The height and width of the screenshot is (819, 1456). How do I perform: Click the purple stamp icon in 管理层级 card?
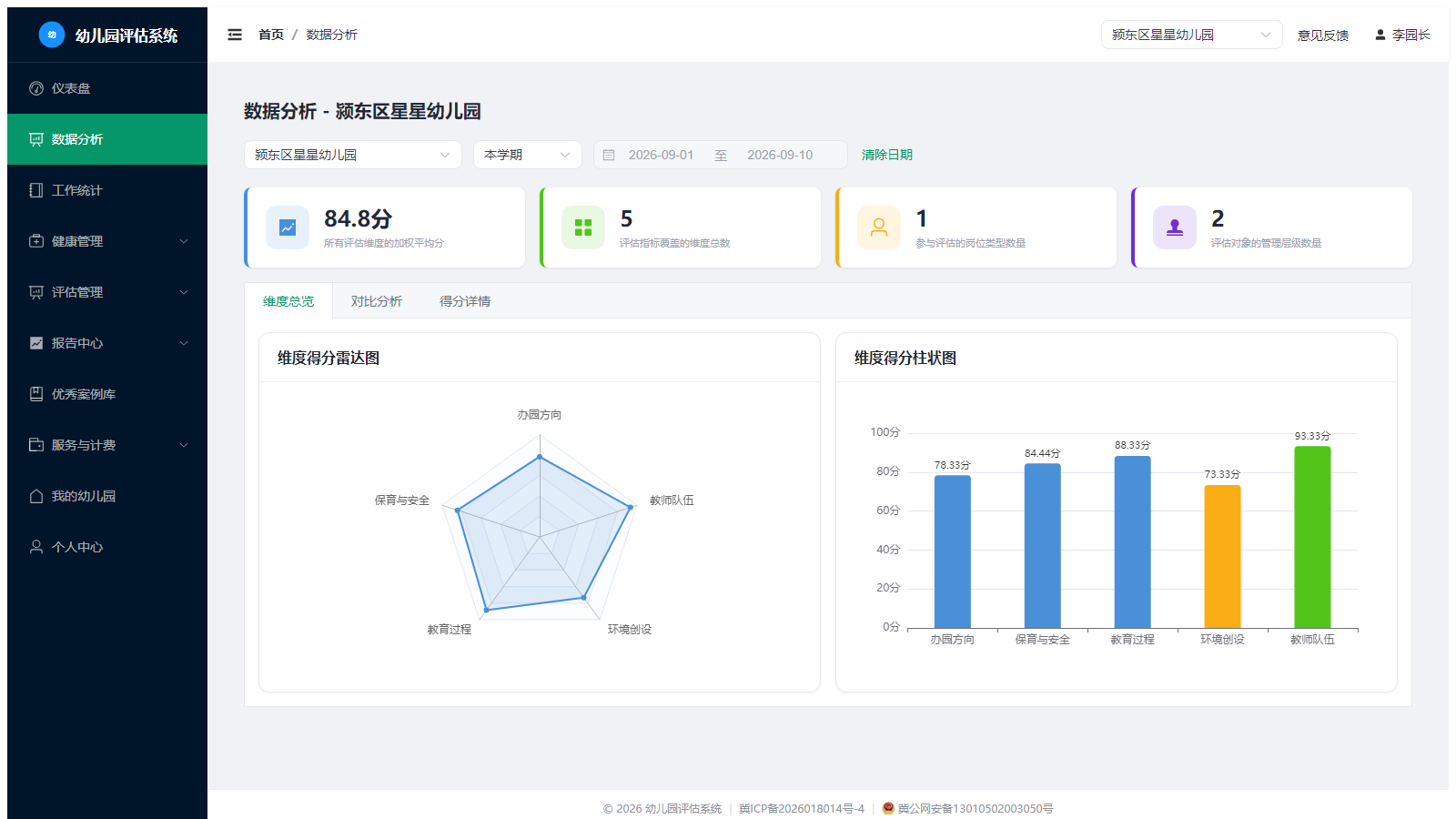tap(1175, 227)
